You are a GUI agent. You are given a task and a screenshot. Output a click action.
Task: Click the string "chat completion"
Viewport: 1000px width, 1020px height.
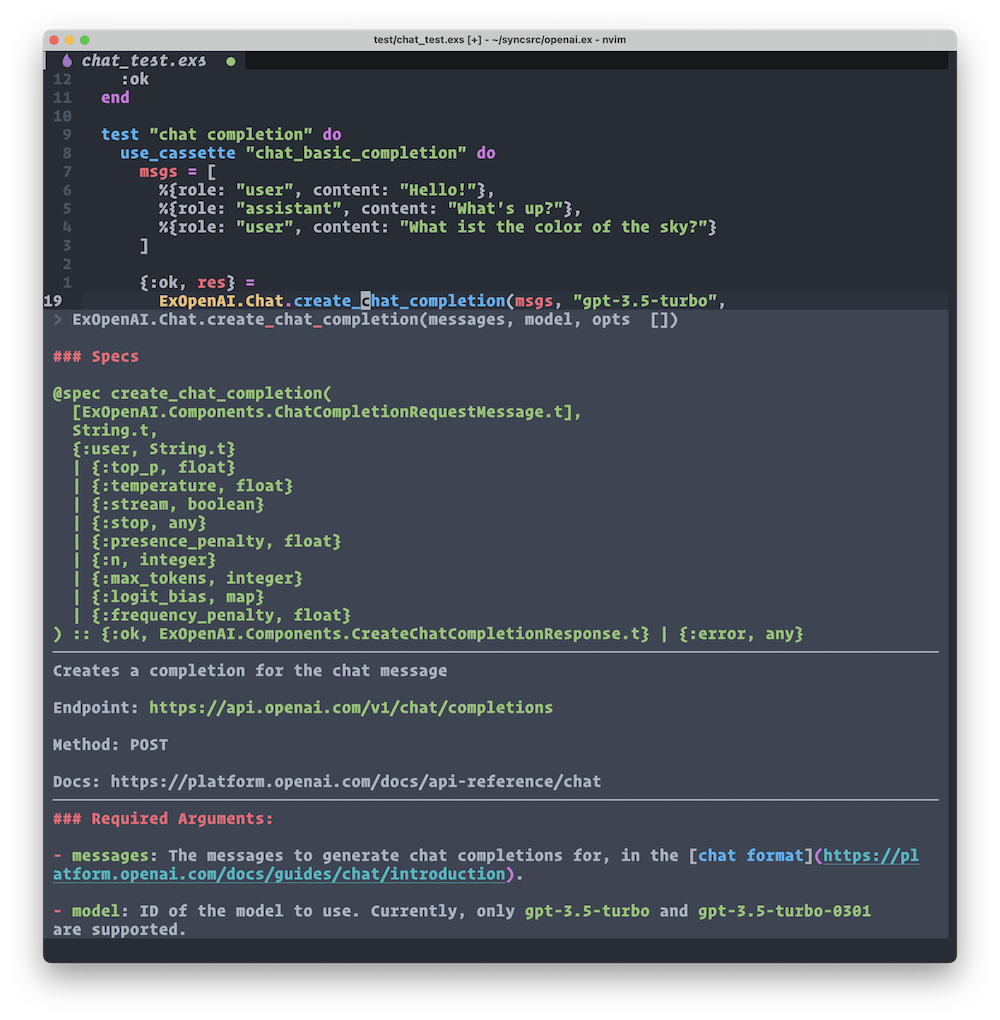point(231,135)
